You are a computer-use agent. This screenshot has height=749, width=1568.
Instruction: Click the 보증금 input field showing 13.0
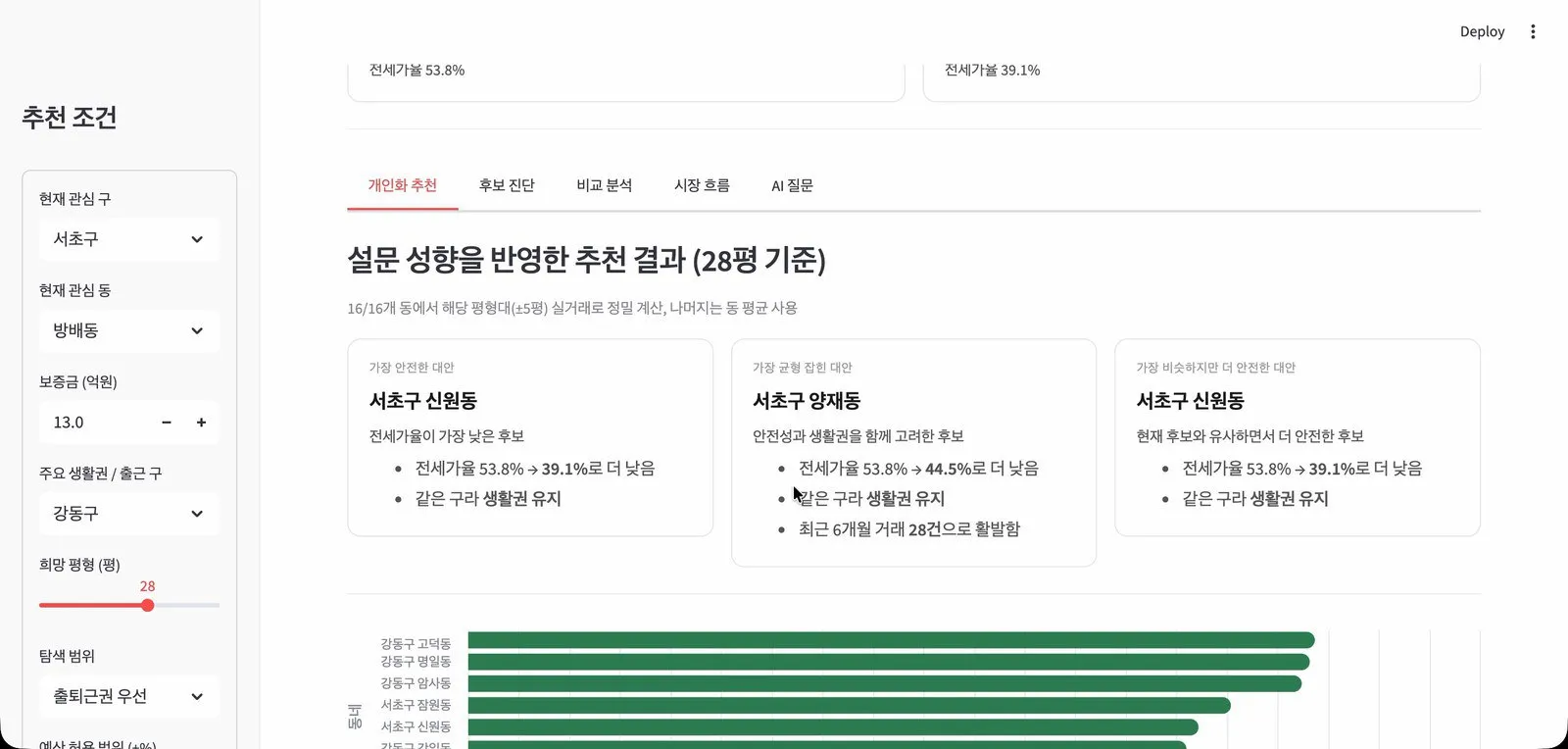point(94,423)
